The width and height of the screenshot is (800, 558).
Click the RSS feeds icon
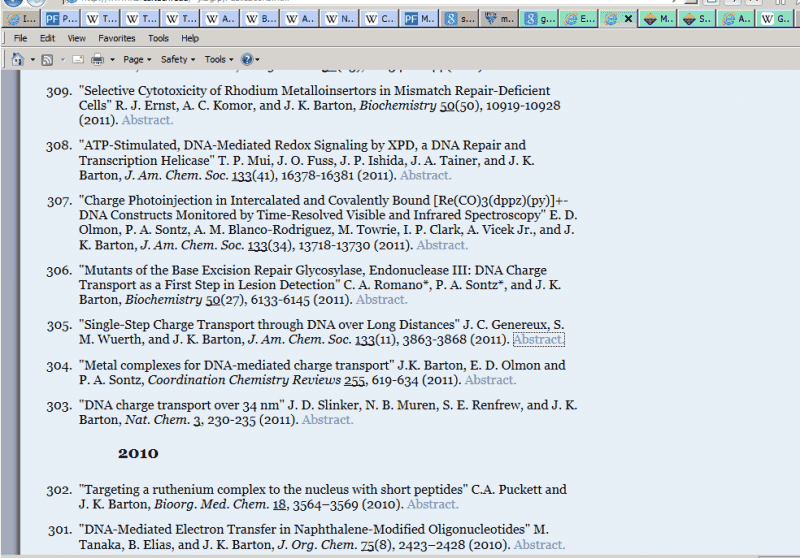[47, 60]
